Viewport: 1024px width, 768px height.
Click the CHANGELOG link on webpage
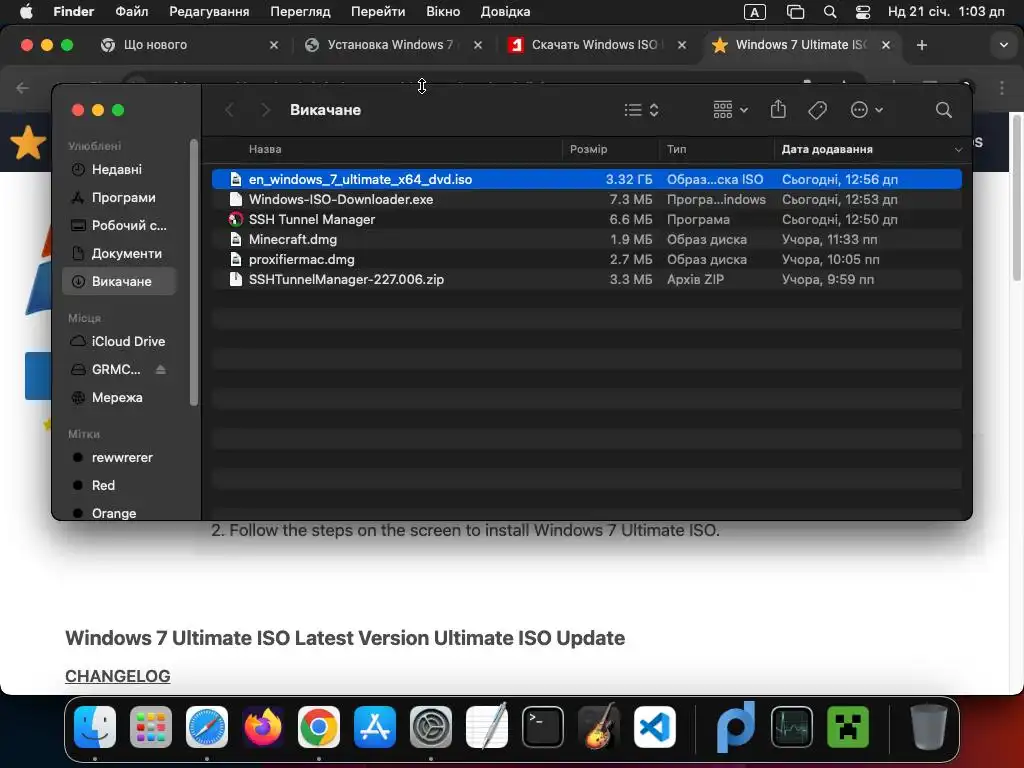(118, 676)
